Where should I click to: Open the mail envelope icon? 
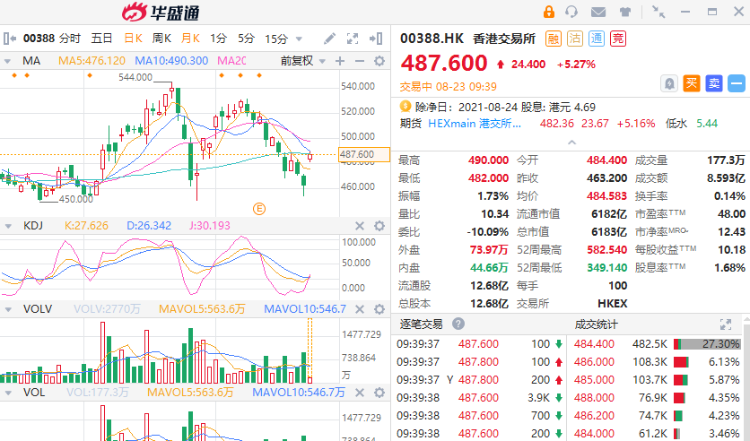coord(598,11)
